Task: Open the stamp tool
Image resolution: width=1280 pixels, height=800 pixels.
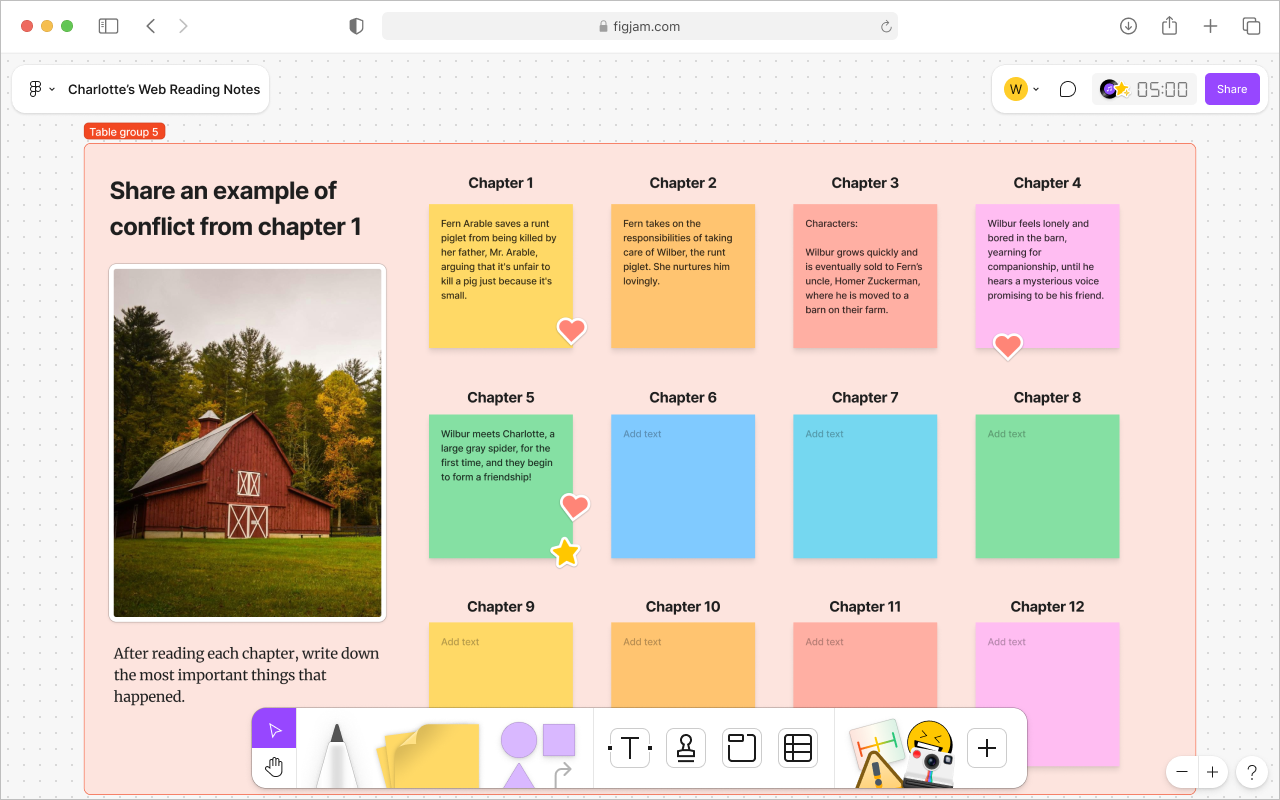Action: [x=685, y=747]
